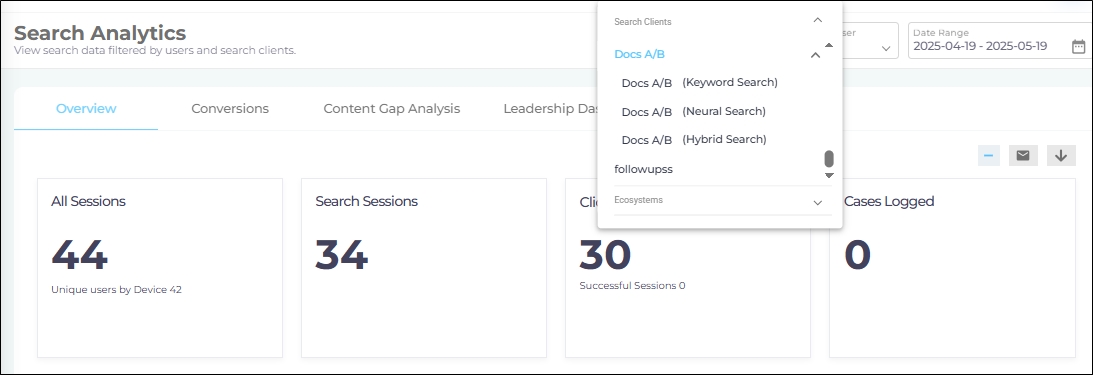Image resolution: width=1093 pixels, height=375 pixels.
Task: Click the download arrow icon
Action: 1061,155
